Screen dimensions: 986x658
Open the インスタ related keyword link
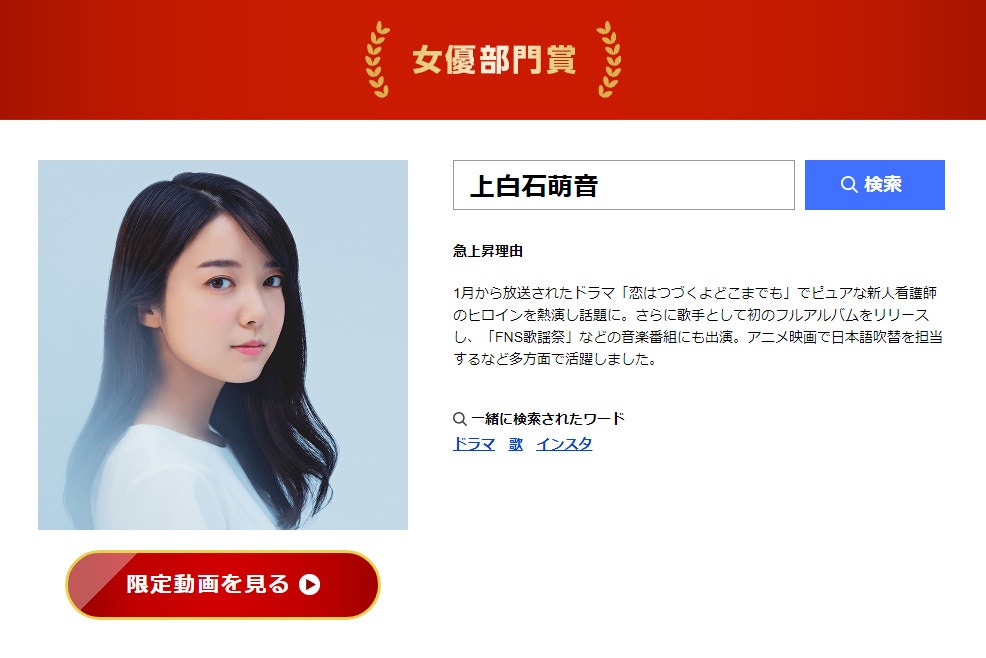(x=564, y=444)
